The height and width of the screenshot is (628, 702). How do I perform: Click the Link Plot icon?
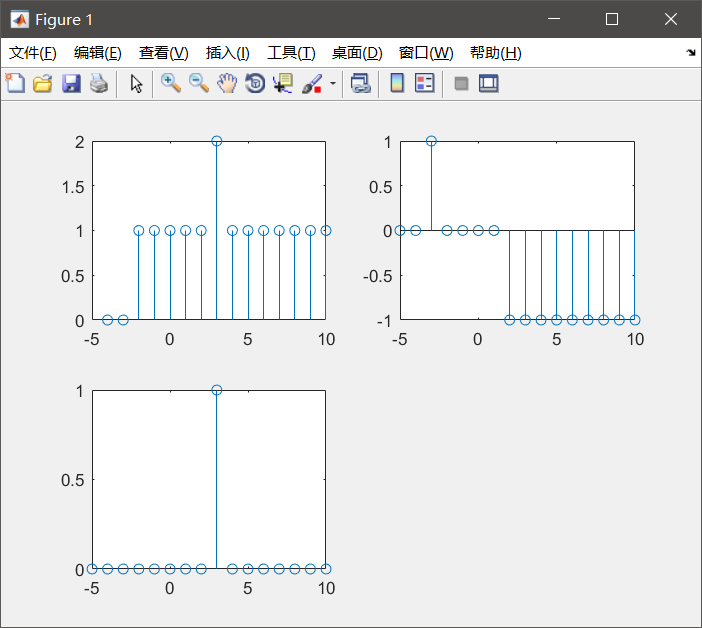click(x=360, y=83)
